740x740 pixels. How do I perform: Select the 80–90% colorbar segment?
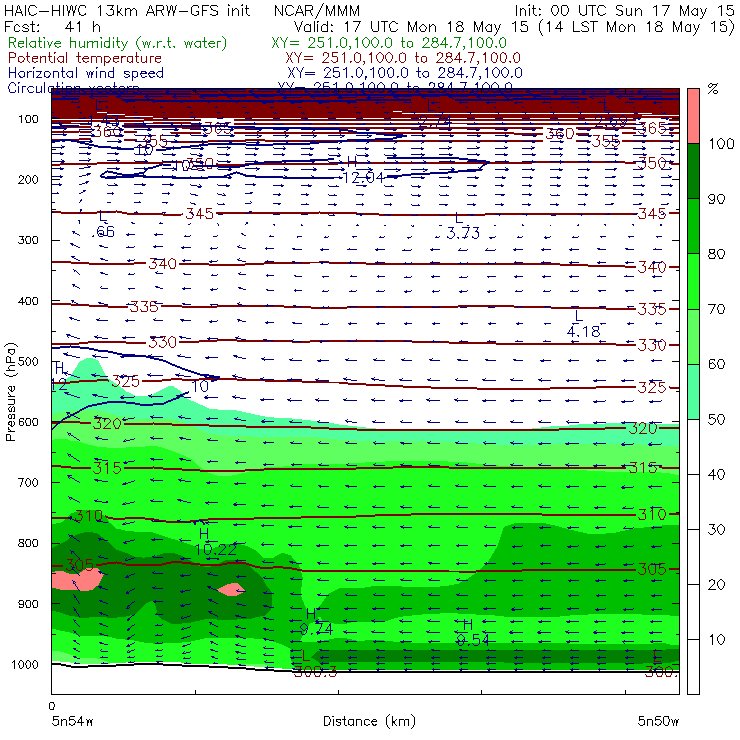click(693, 226)
